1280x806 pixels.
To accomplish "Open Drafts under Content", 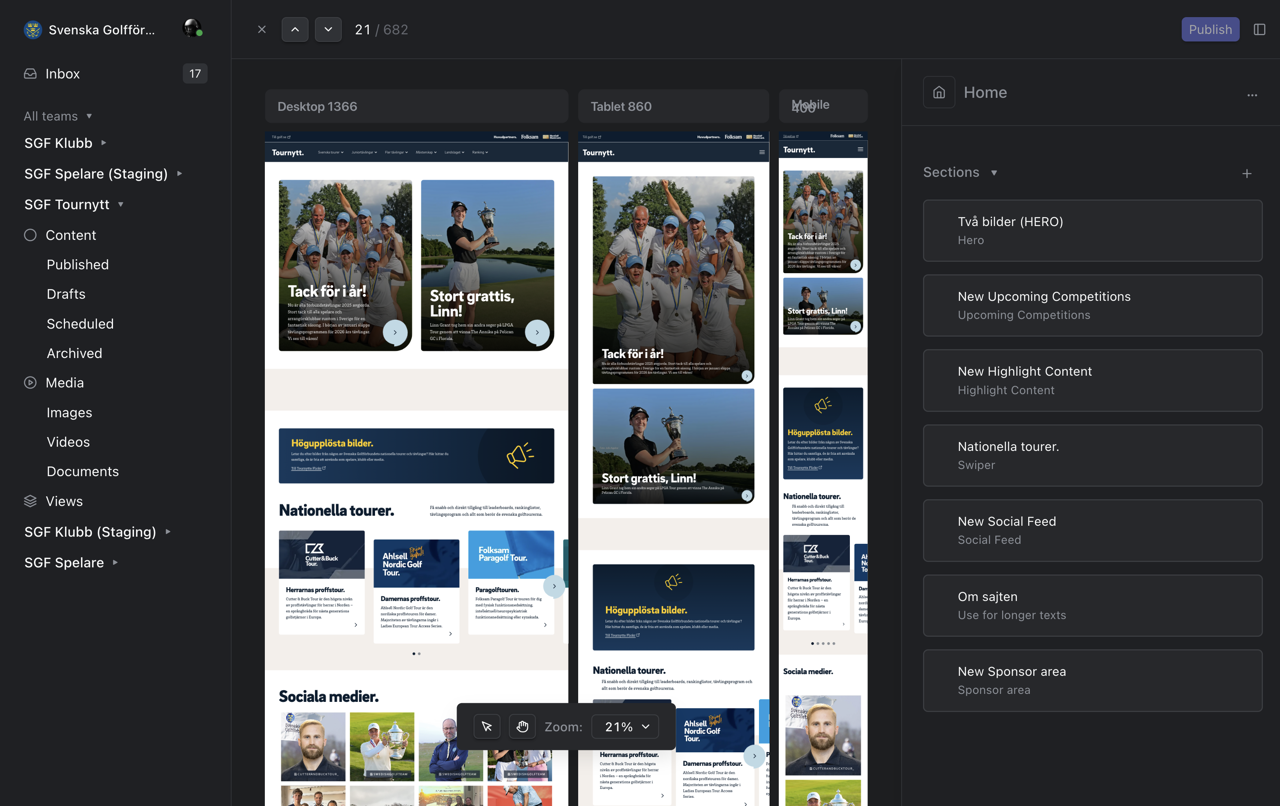I will 66,294.
